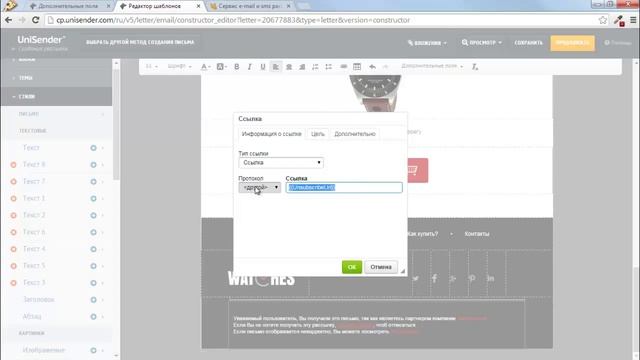Open the protocol dropdown in link dialog
The image size is (640, 360).
click(x=259, y=187)
